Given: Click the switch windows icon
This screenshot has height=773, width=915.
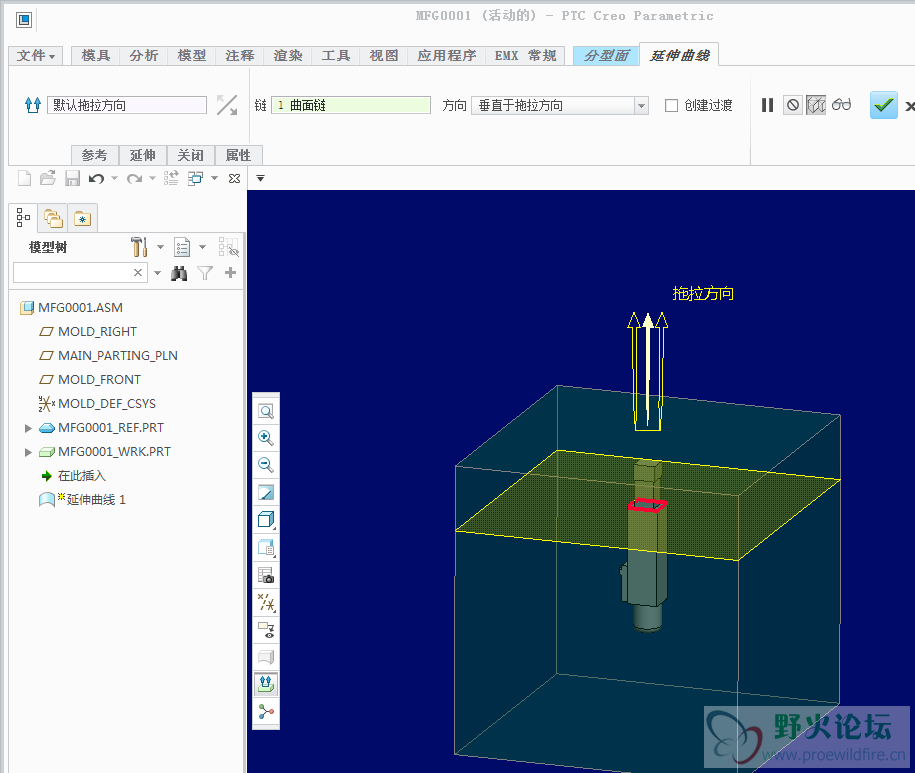Looking at the screenshot, I should point(195,178).
